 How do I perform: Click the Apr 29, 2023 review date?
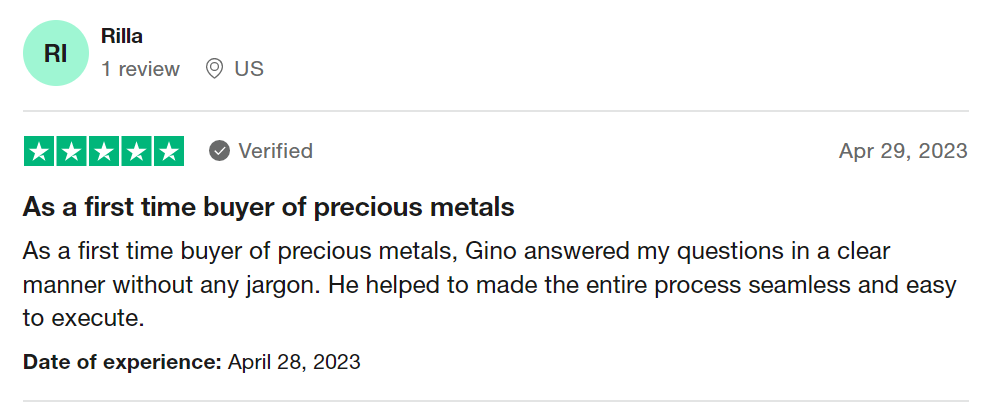(903, 151)
